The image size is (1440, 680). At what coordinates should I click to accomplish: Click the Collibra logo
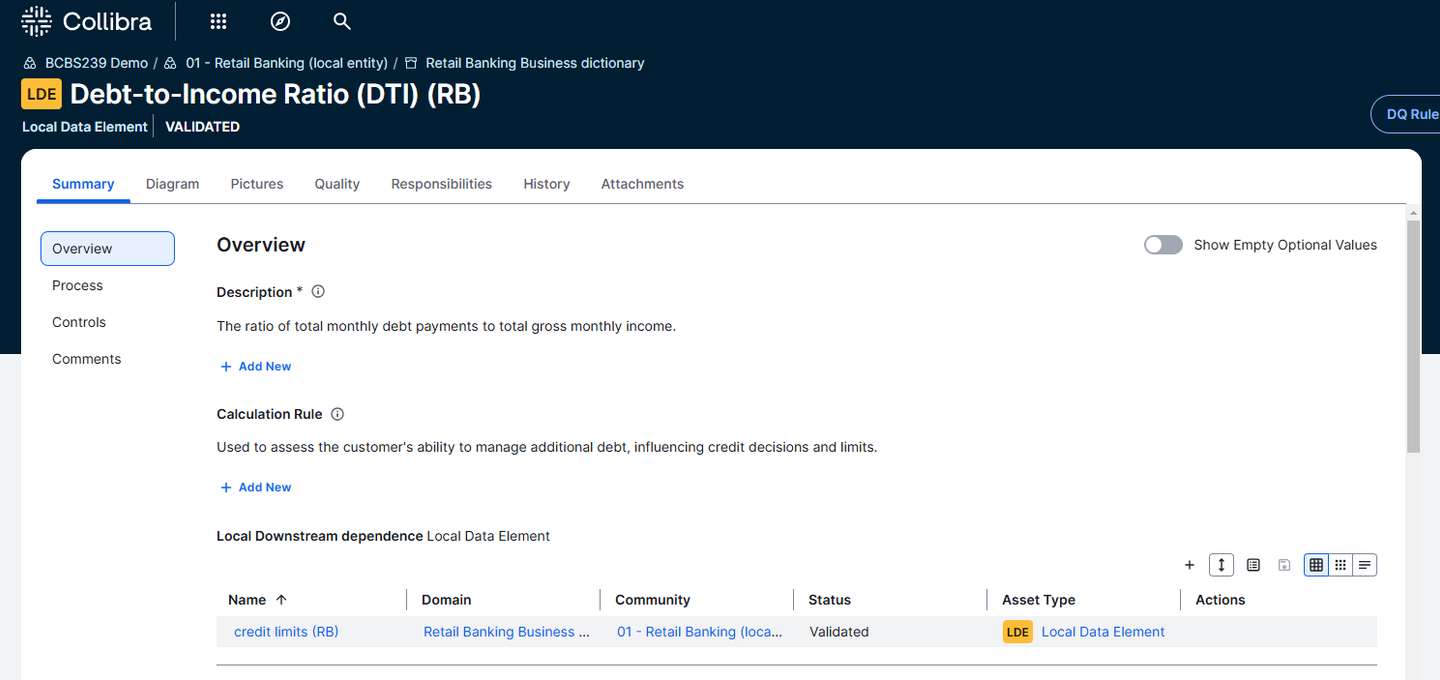(x=87, y=21)
